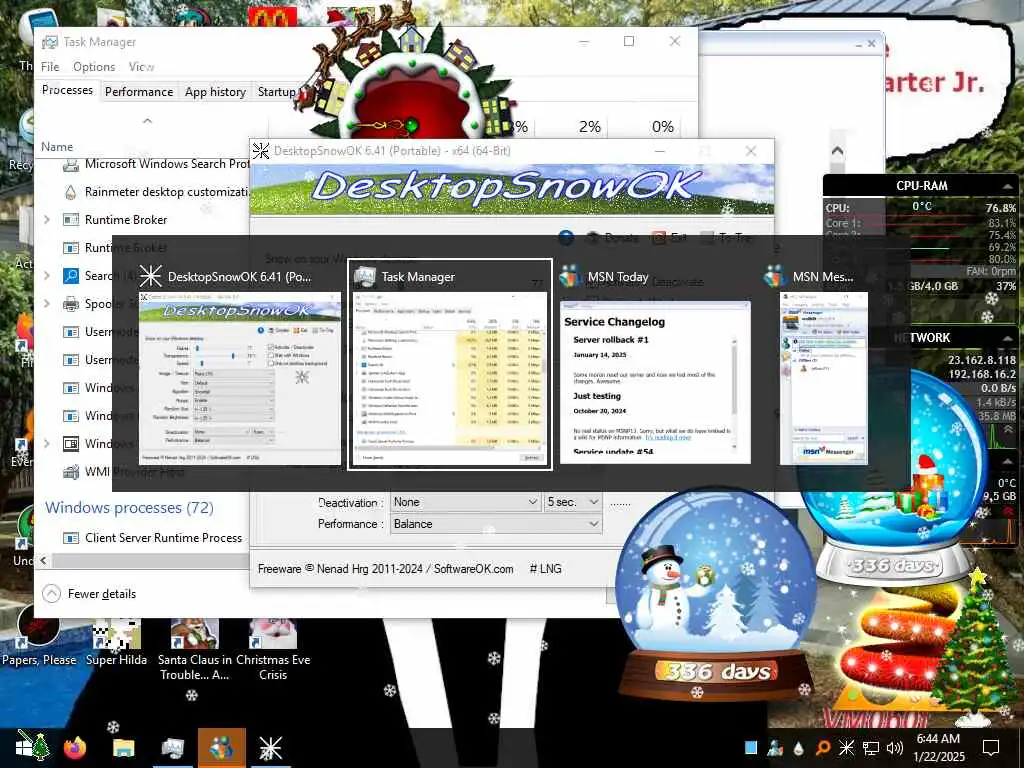Click the Task Manager title bar icon
Screen dimensions: 1024x768
pyautogui.click(x=50, y=42)
